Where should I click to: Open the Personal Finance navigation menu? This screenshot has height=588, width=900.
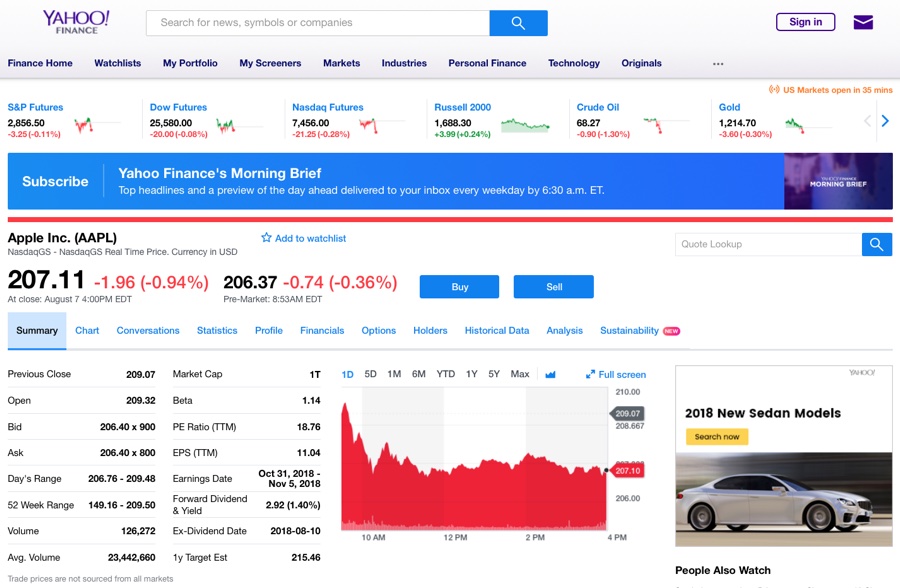pyautogui.click(x=487, y=63)
